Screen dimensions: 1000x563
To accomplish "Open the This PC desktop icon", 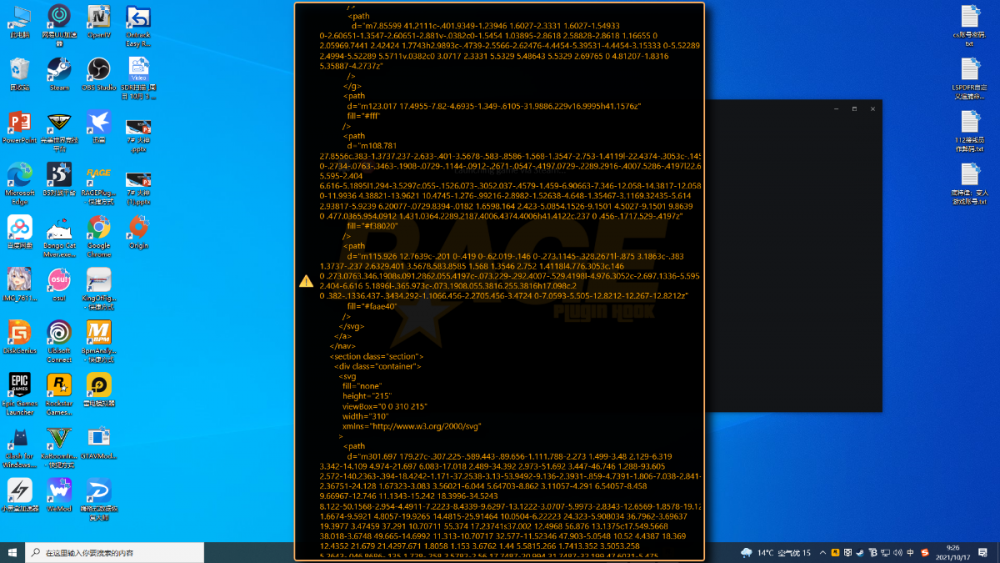I will tap(20, 22).
